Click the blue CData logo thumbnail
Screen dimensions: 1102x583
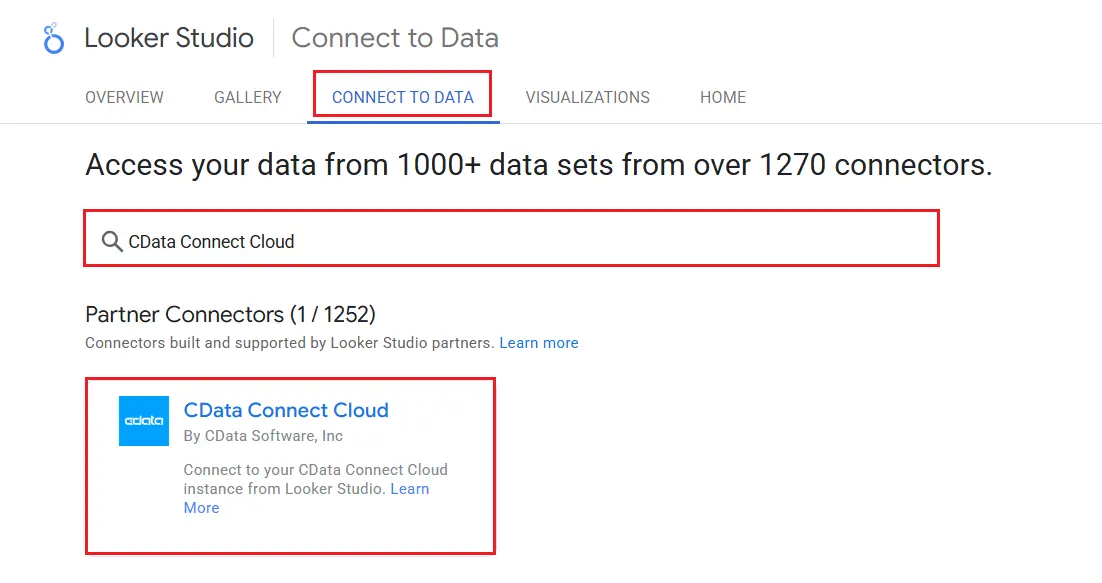pyautogui.click(x=144, y=421)
